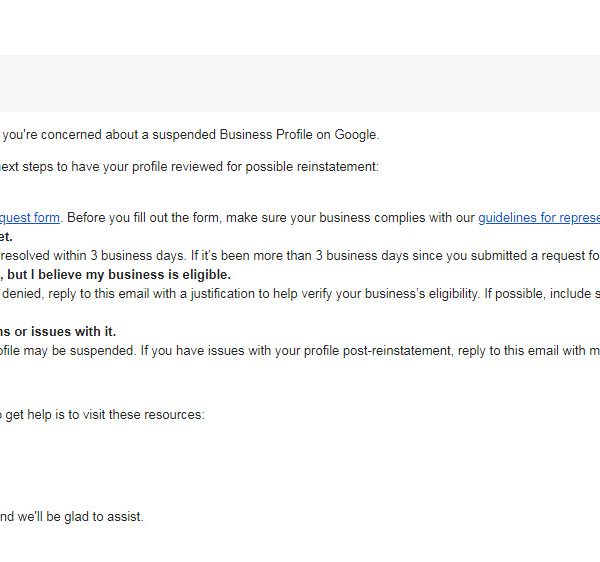Screen dimensions: 600x562
Task: Open the guidelines for representing link
Action: click(538, 217)
